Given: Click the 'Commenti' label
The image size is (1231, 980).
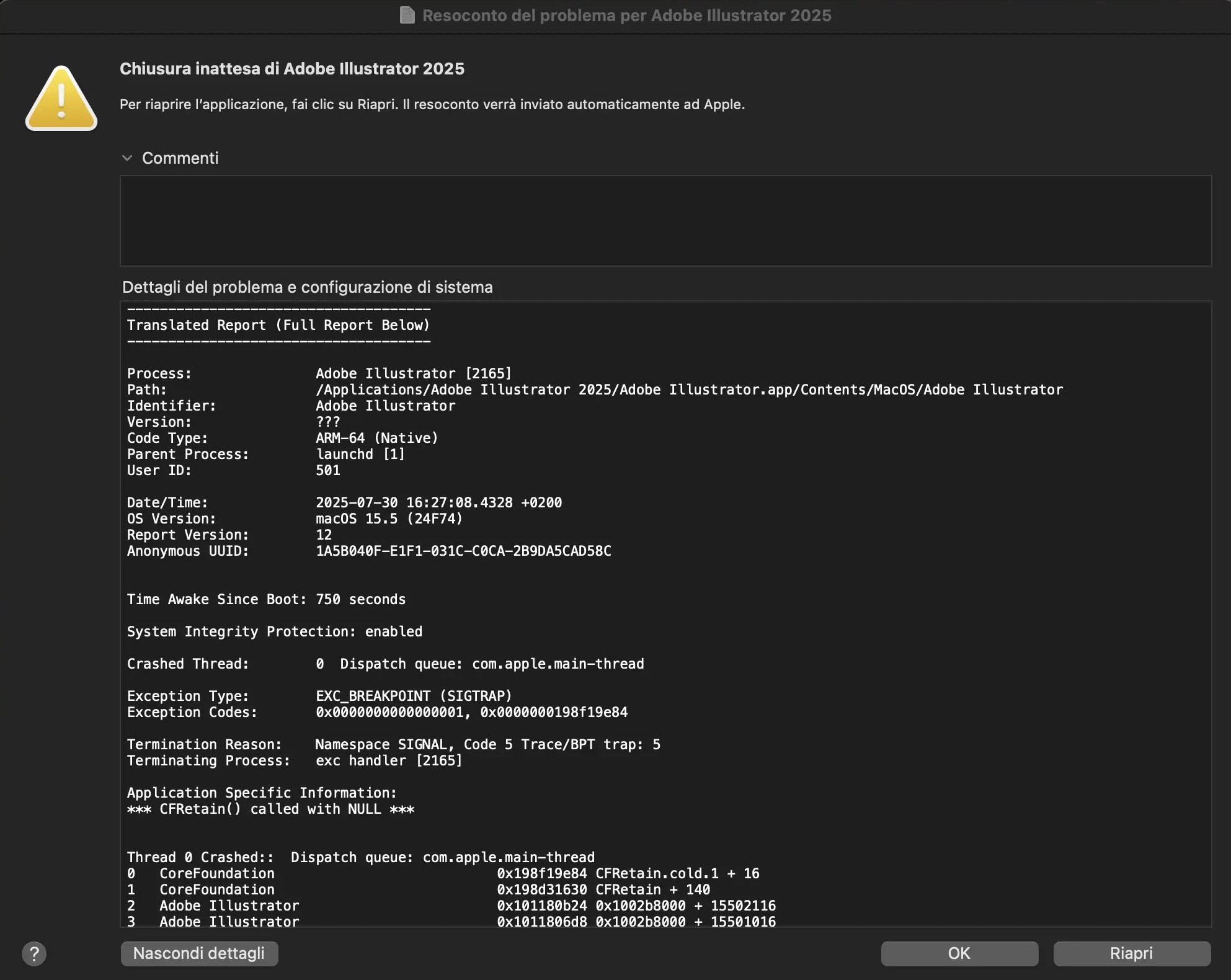Looking at the screenshot, I should (180, 158).
